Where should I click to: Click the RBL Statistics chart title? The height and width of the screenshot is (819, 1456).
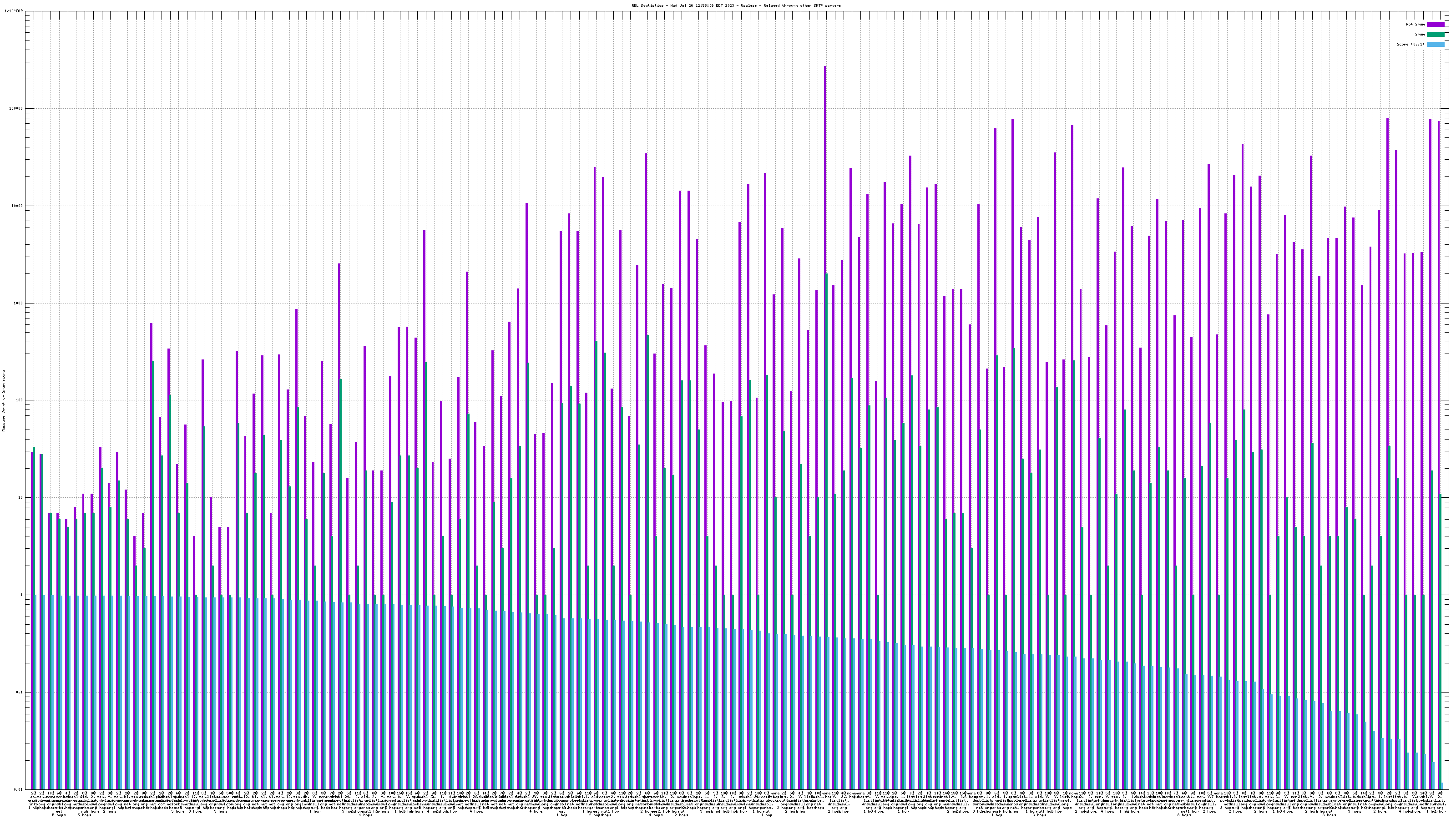click(736, 5)
